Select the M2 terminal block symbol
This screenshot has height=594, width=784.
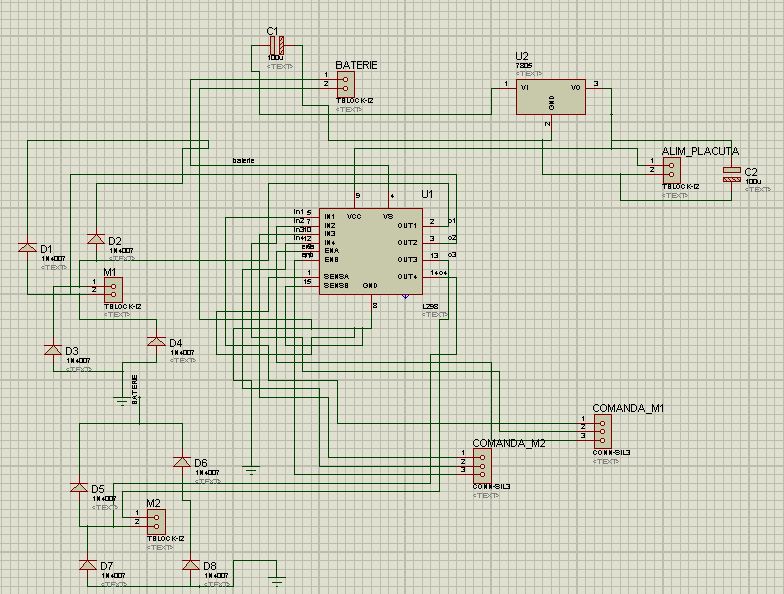pos(156,522)
